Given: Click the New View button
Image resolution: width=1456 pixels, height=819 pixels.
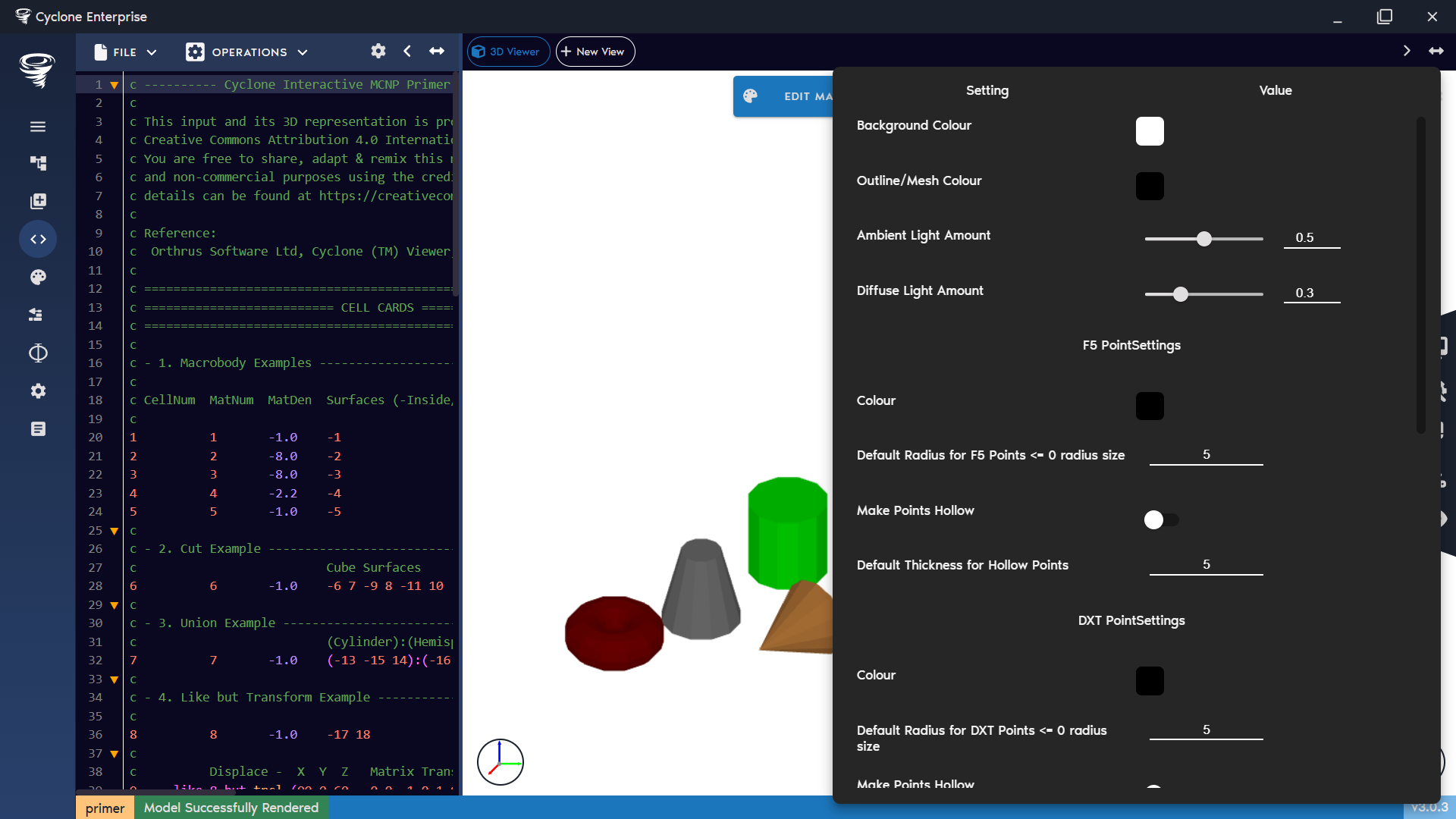Looking at the screenshot, I should tap(595, 52).
